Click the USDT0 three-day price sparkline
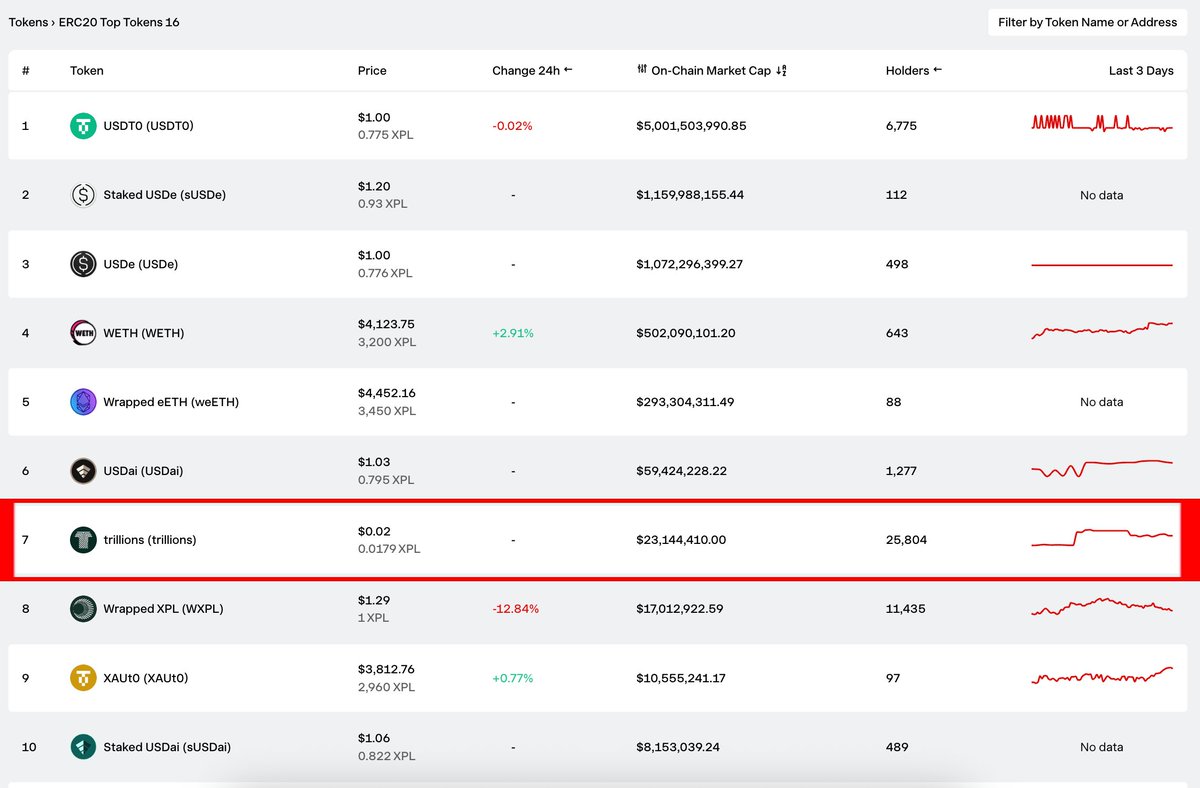The image size is (1200, 788). [x=1102, y=123]
